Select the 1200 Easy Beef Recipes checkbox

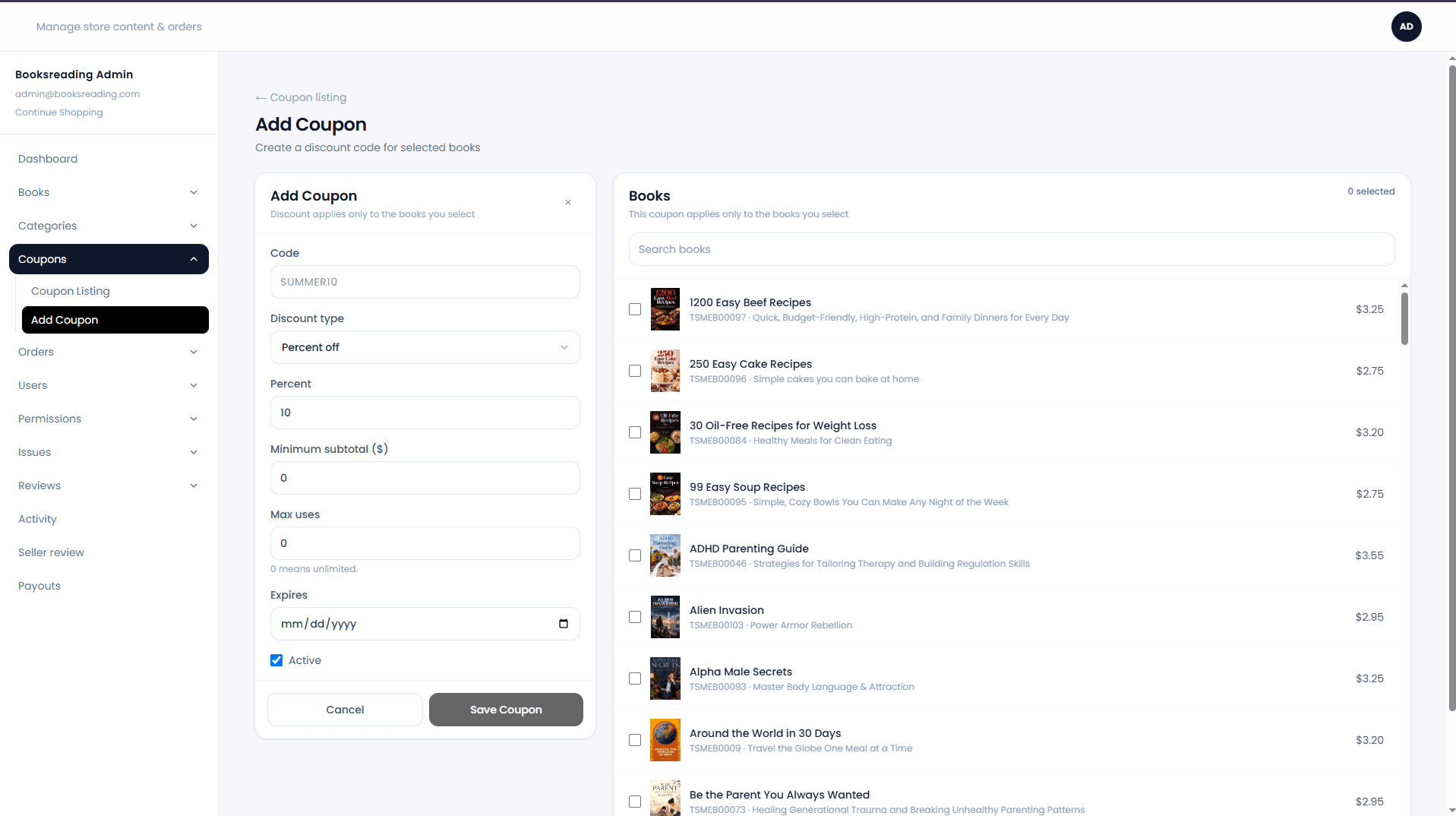click(635, 309)
